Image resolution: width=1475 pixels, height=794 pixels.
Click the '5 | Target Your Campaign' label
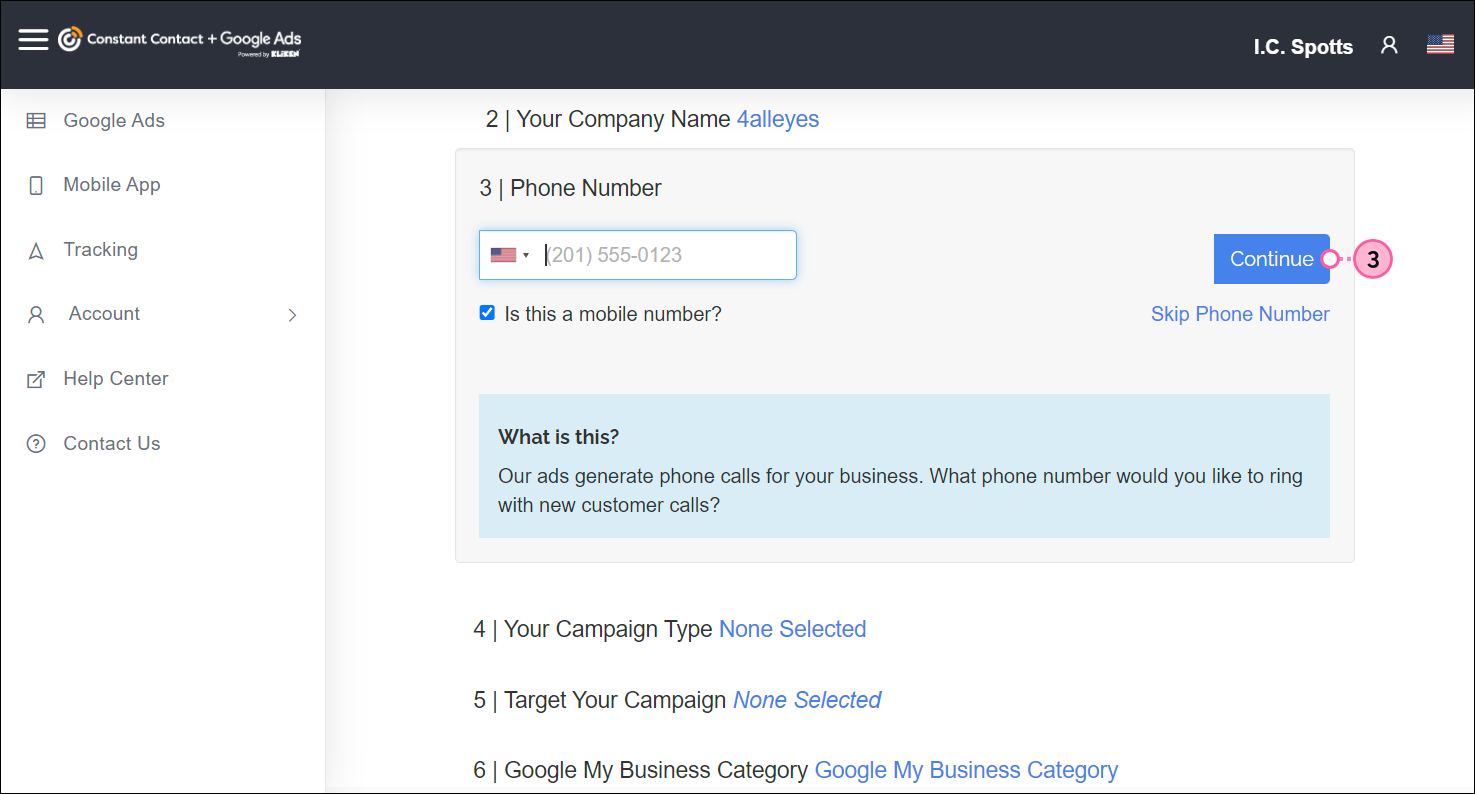(x=600, y=700)
